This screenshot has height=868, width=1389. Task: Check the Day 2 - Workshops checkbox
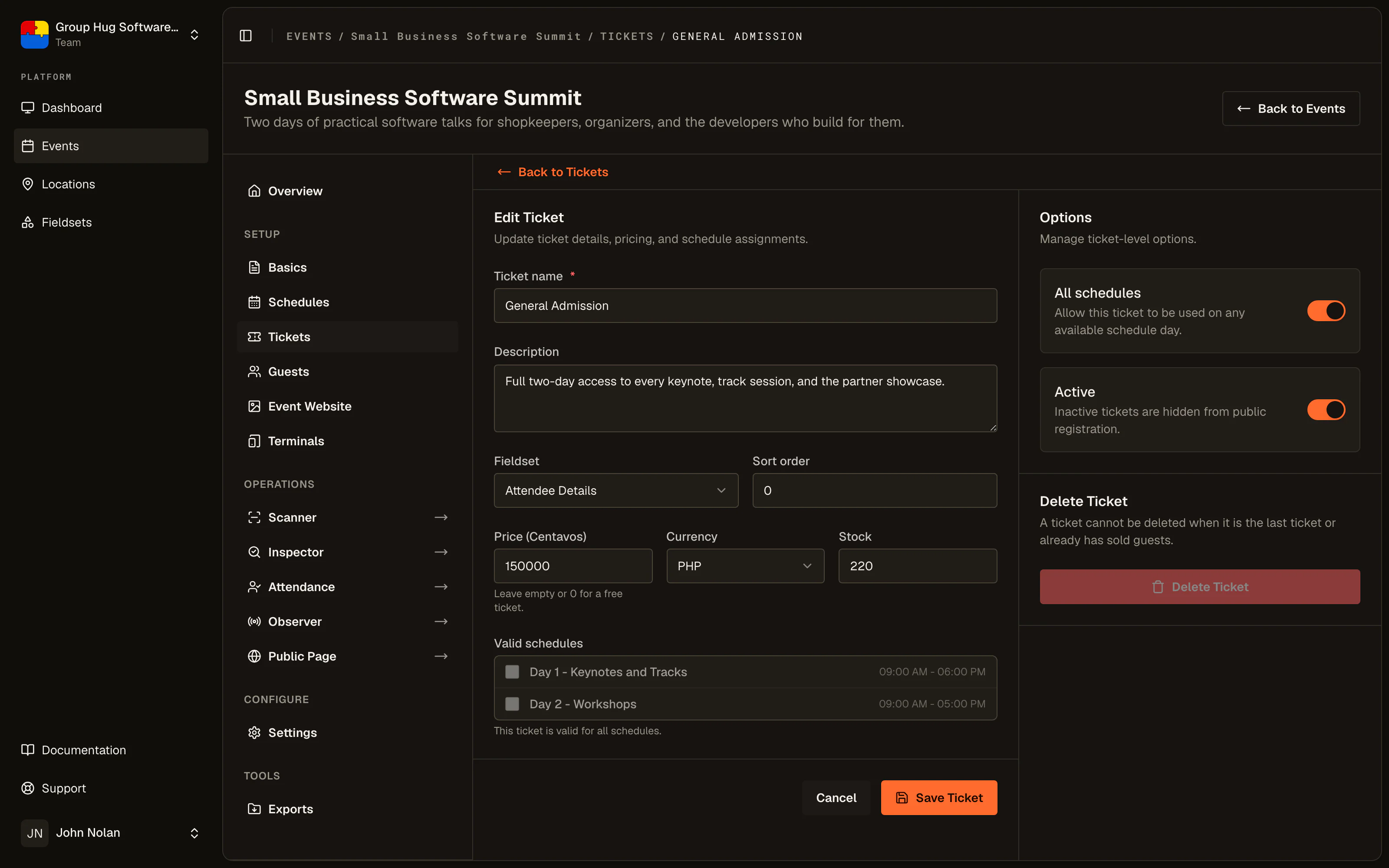coord(512,704)
